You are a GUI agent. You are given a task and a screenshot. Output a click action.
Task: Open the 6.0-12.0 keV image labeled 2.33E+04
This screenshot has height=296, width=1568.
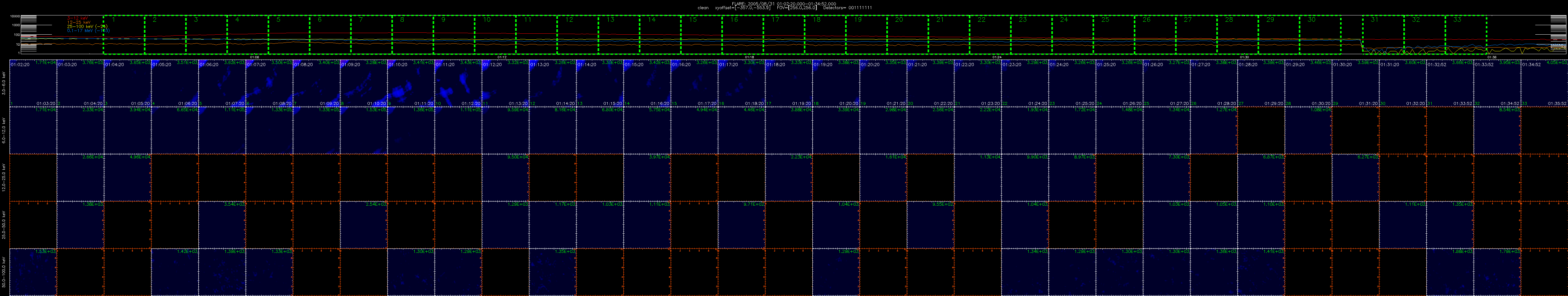click(80, 130)
